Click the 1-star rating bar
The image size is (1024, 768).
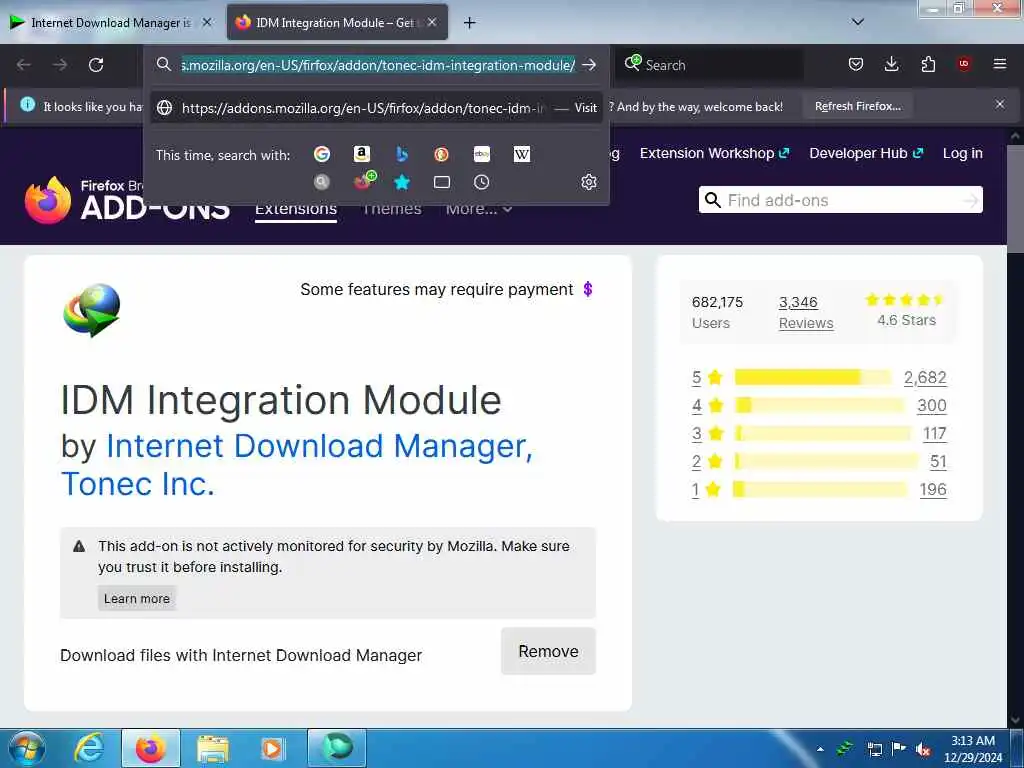tap(820, 489)
